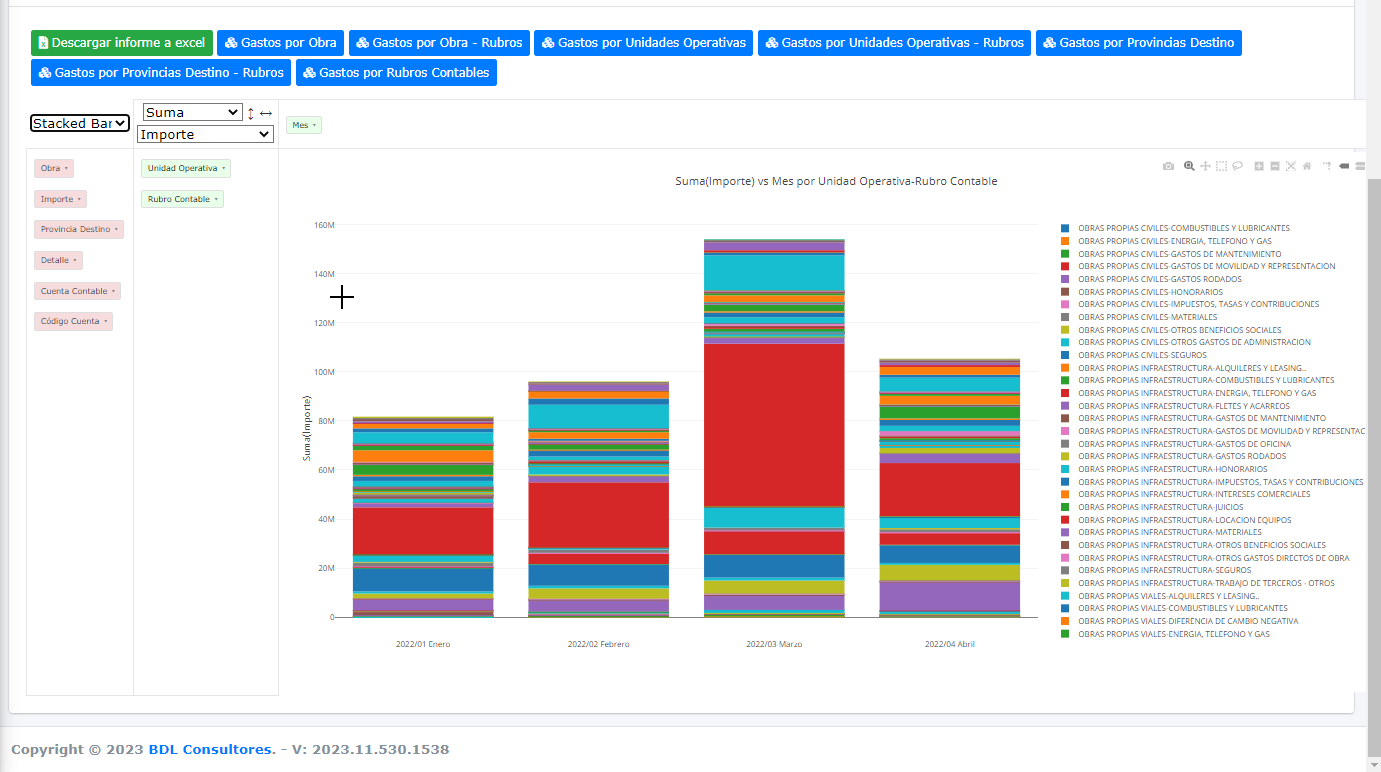Image resolution: width=1381 pixels, height=772 pixels.
Task: Click the Autoscale icon in chart toolbar
Action: pyautogui.click(x=1291, y=166)
